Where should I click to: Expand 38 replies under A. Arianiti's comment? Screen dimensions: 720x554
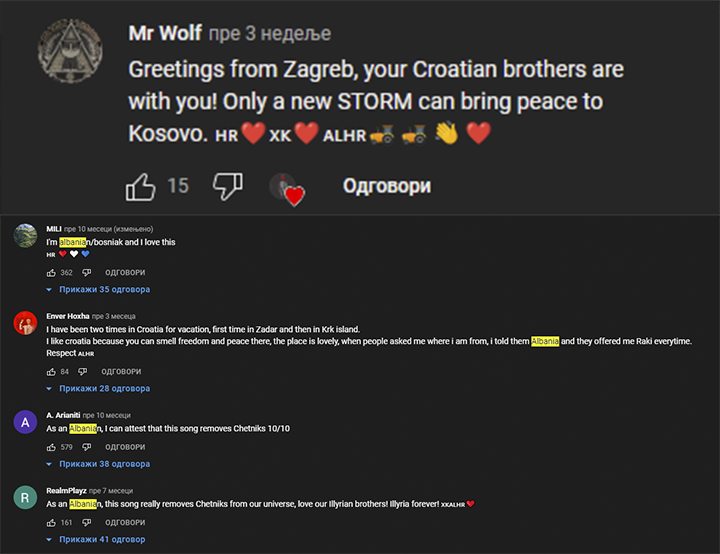(98, 464)
